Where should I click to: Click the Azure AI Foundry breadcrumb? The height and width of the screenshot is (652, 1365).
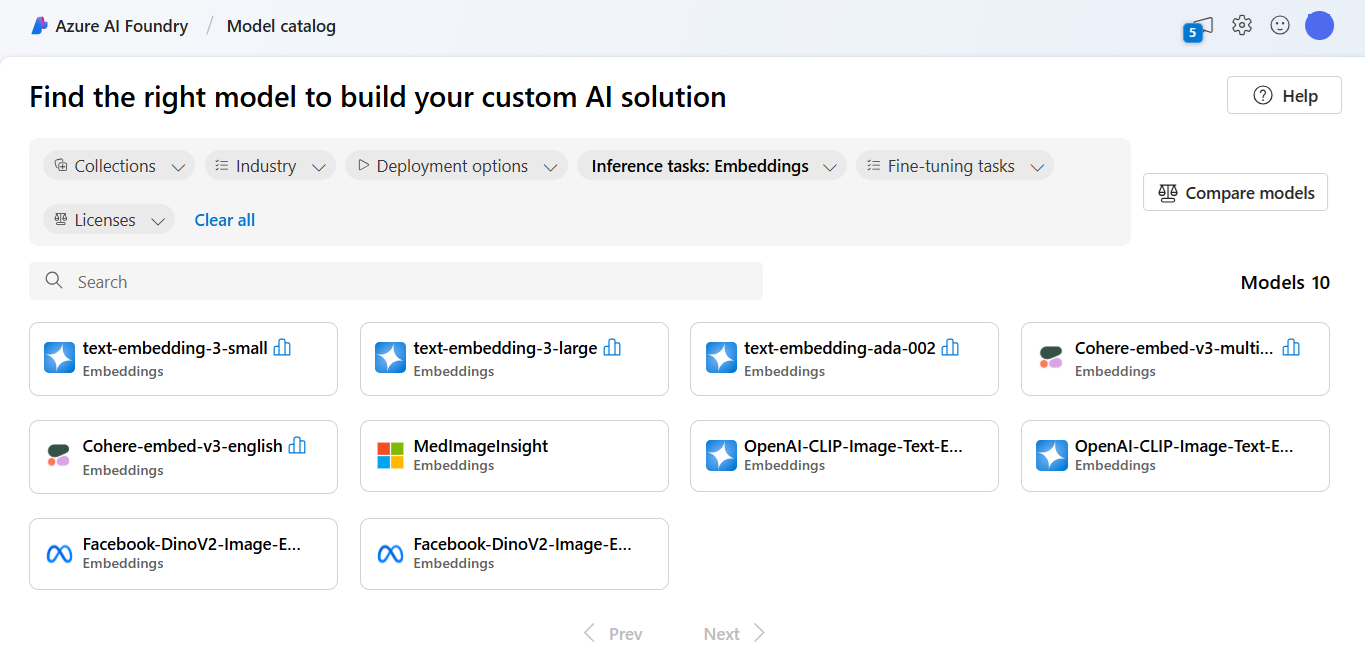click(x=122, y=26)
